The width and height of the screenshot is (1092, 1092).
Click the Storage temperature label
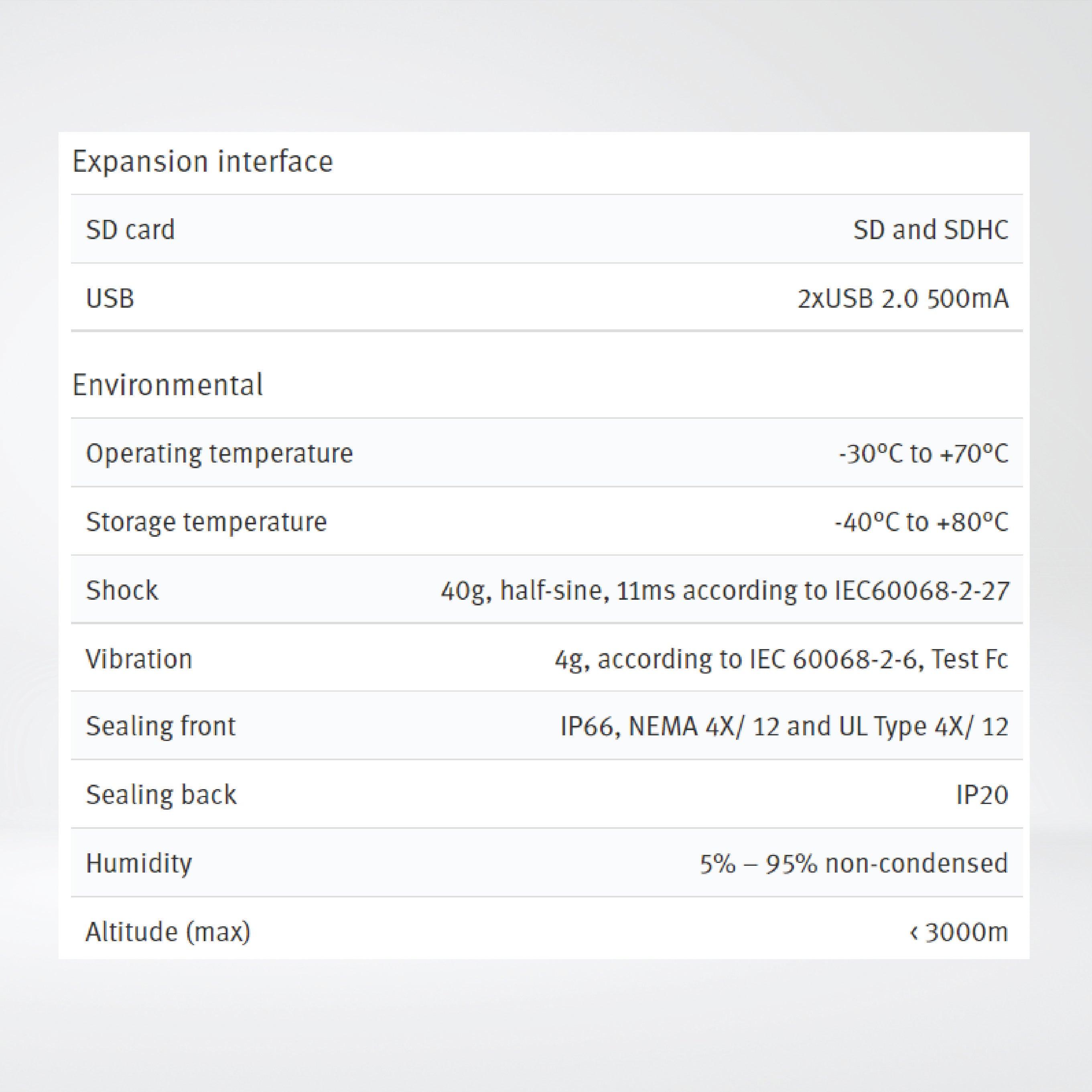pos(206,522)
